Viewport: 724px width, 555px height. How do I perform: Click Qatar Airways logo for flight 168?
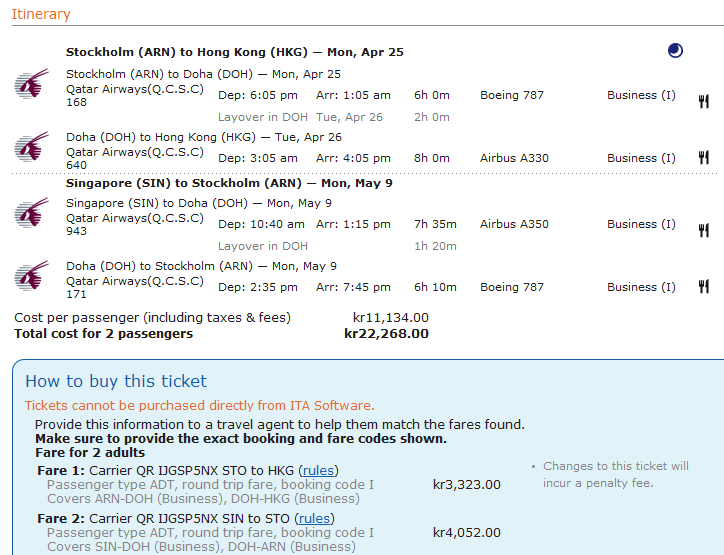(32, 84)
